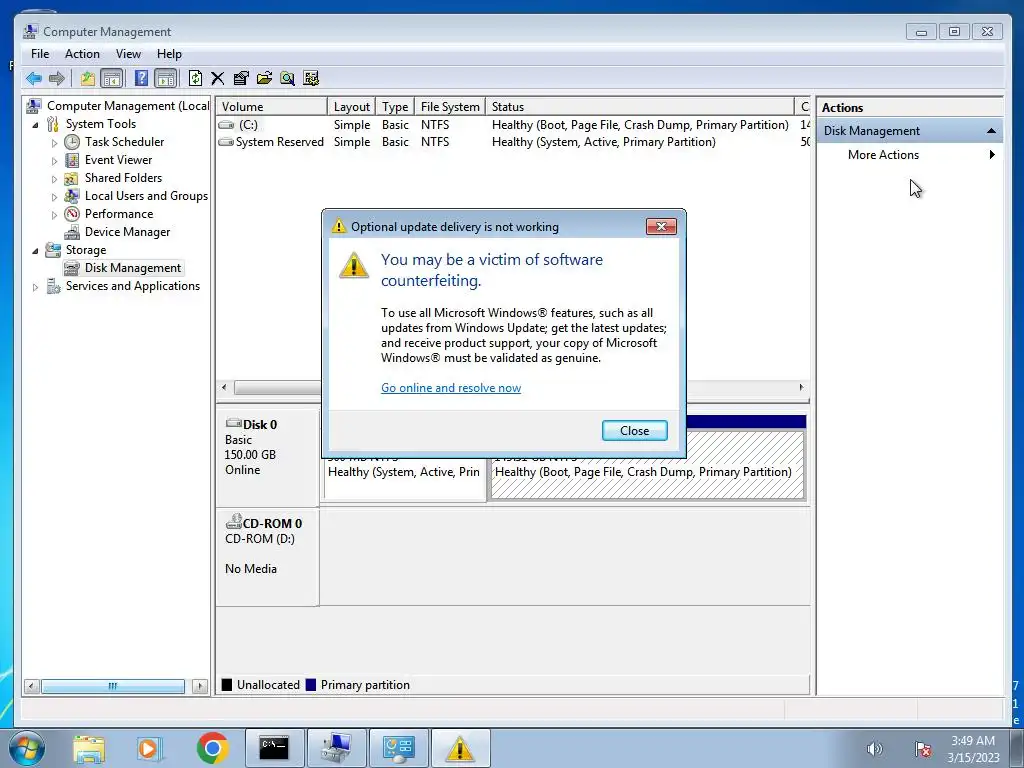1024x768 pixels.
Task: Click the Primary partition blue legend swatch
Action: coord(310,685)
